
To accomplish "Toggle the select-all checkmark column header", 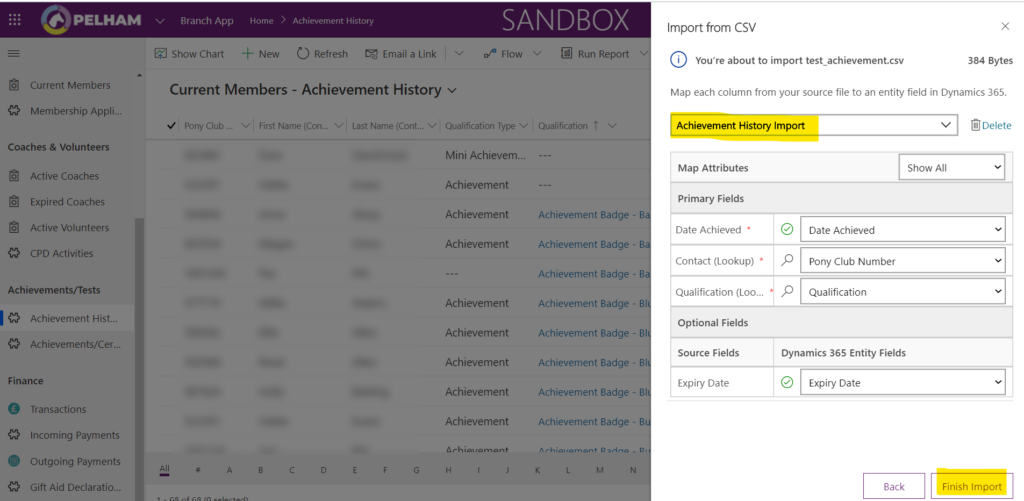I will coord(170,126).
